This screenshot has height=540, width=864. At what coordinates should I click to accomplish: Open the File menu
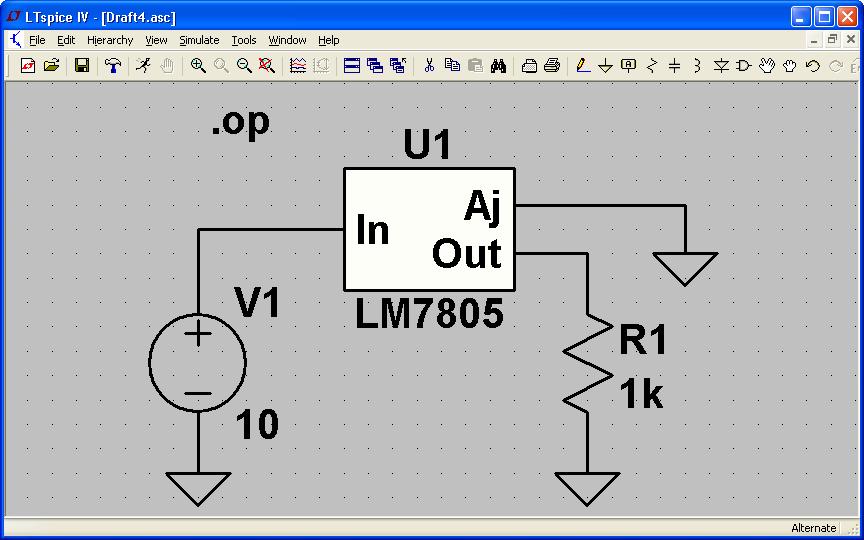point(37,40)
